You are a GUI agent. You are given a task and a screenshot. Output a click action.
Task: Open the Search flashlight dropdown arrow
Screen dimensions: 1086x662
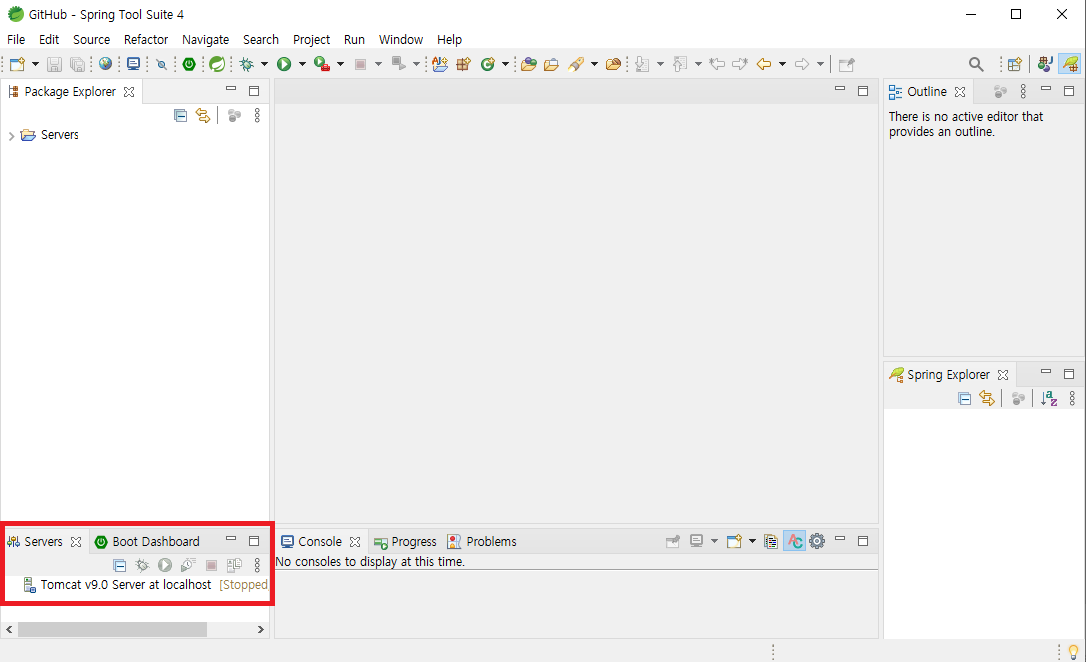(x=594, y=64)
